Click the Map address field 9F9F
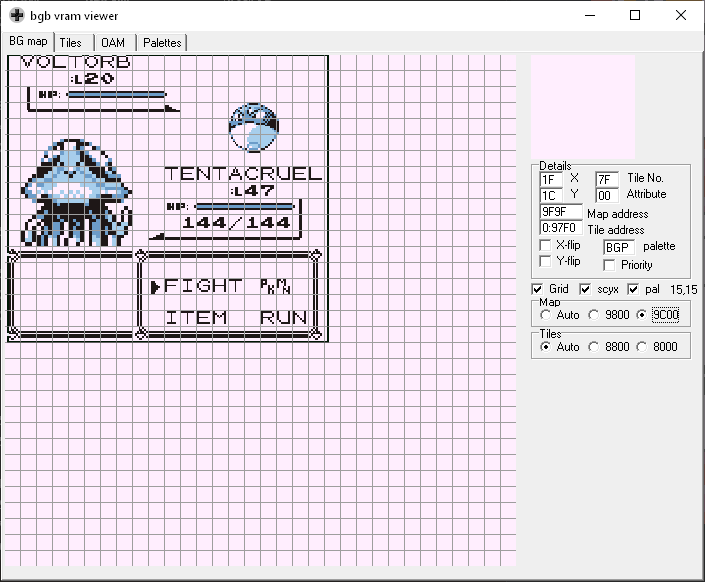This screenshot has height=582, width=705. click(x=561, y=212)
